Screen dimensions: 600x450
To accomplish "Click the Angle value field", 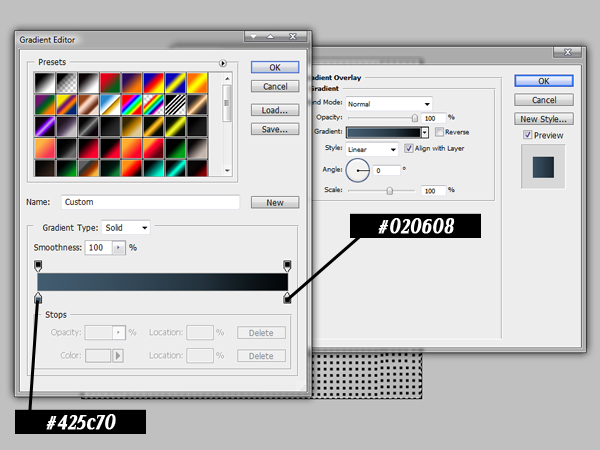I will [387, 170].
